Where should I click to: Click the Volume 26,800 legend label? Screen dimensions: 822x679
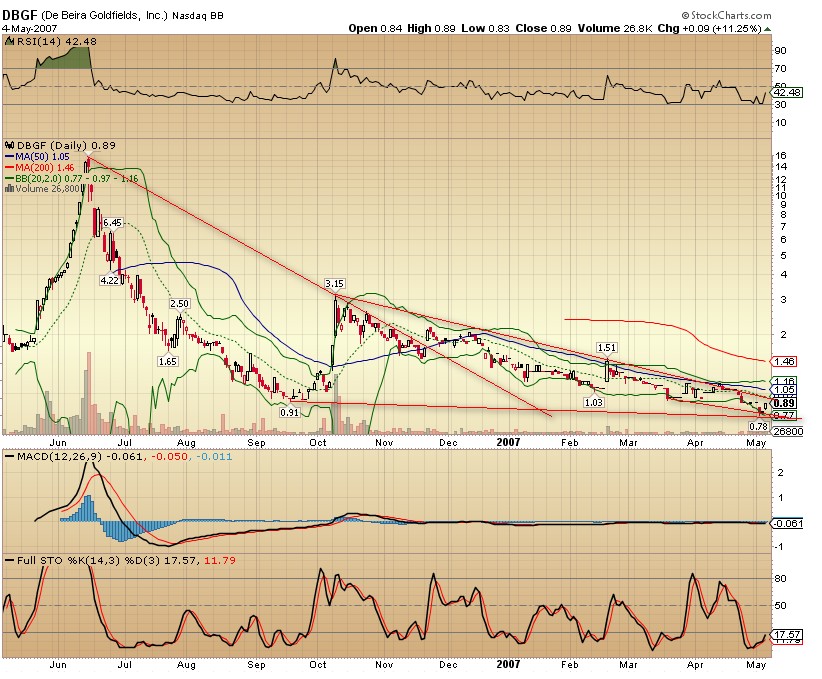point(47,188)
